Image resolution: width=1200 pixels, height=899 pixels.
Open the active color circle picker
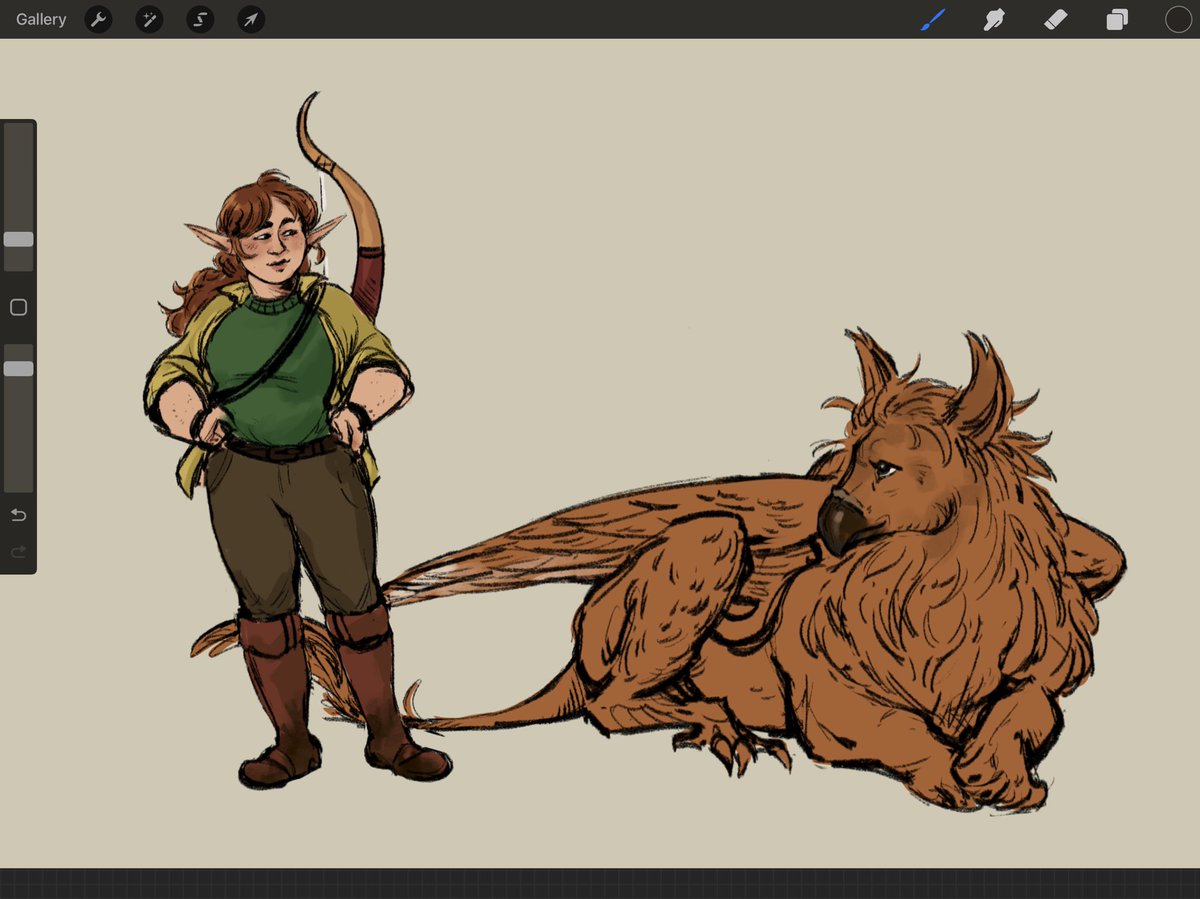[x=1178, y=19]
